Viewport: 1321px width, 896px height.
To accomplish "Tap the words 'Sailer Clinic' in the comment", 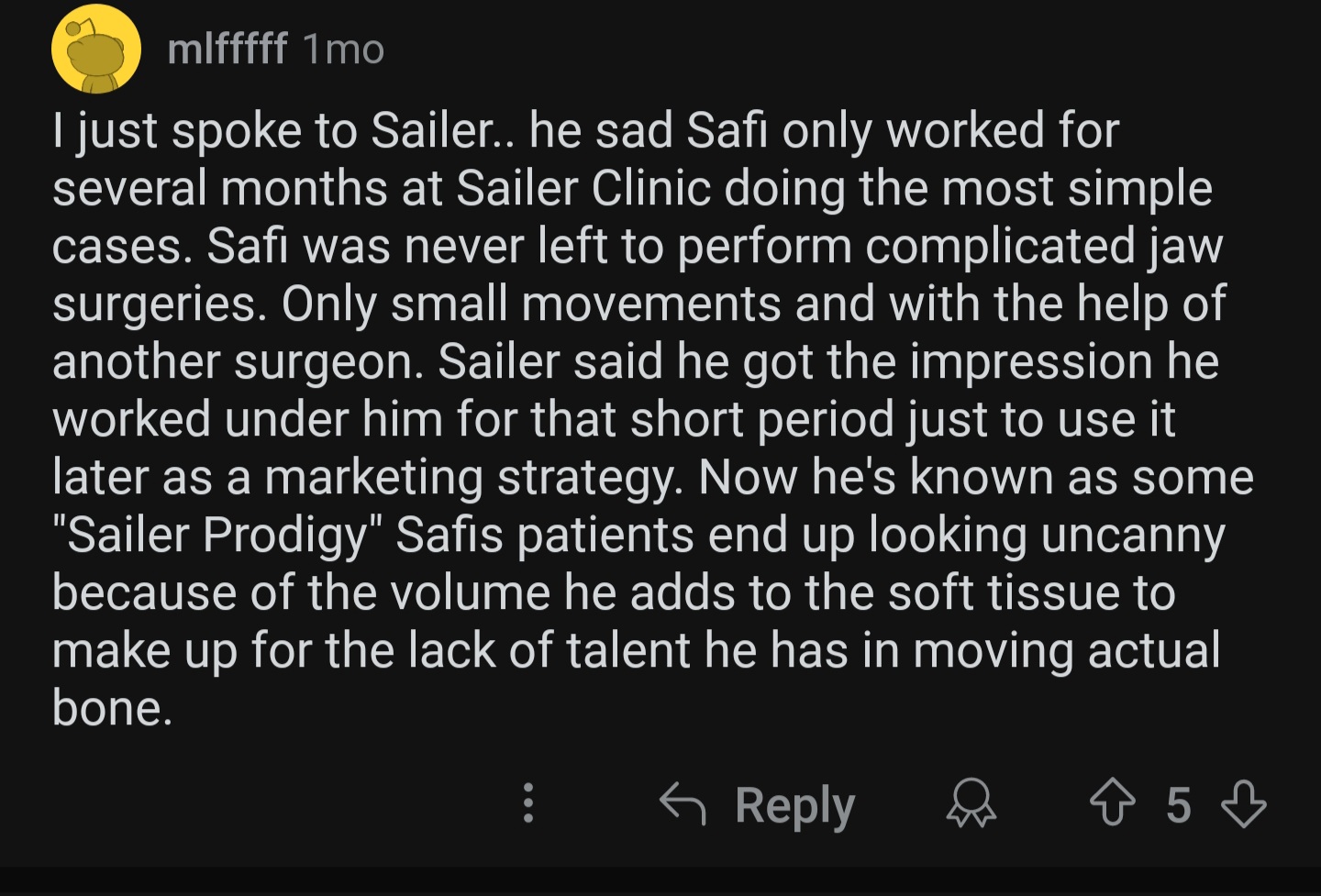I will (x=583, y=188).
